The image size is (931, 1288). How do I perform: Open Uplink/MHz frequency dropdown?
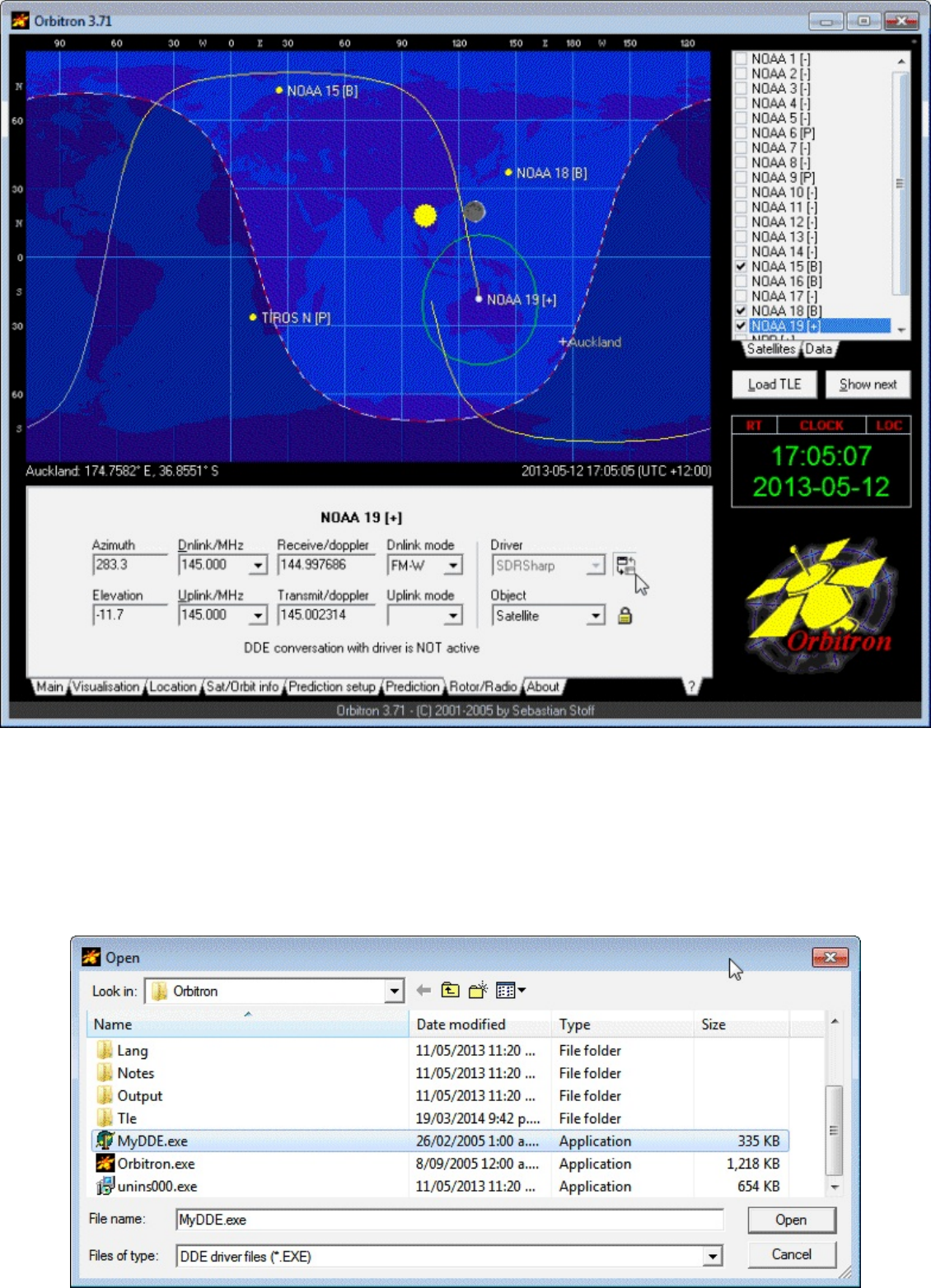pyautogui.click(x=258, y=615)
